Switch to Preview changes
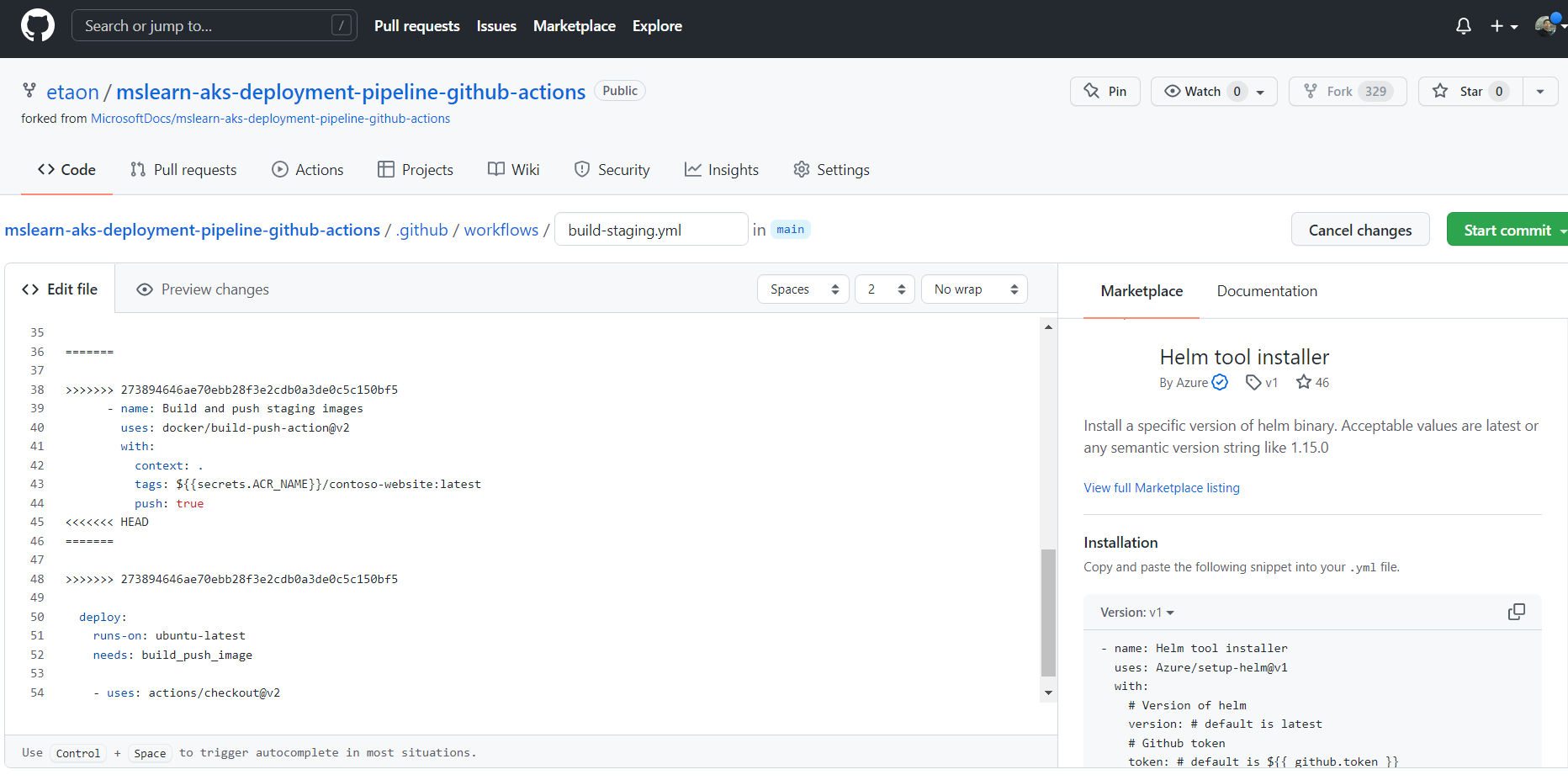The width and height of the screenshot is (1568, 780). (203, 289)
